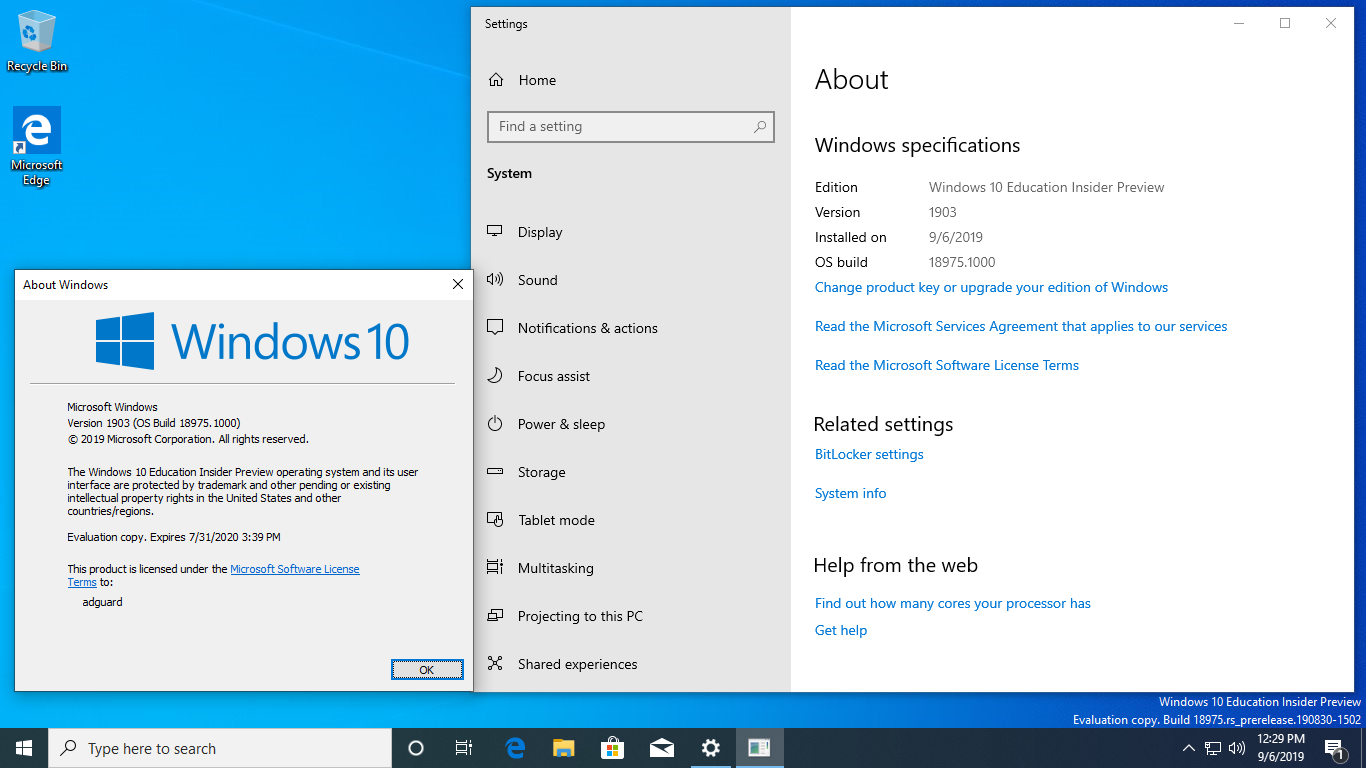Screen dimensions: 1366x768
Task: Open Mail from the taskbar
Action: tap(661, 748)
